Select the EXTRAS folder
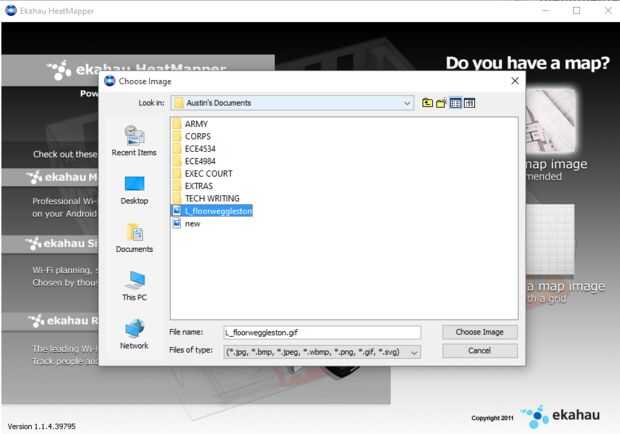The image size is (620, 434). click(193, 186)
